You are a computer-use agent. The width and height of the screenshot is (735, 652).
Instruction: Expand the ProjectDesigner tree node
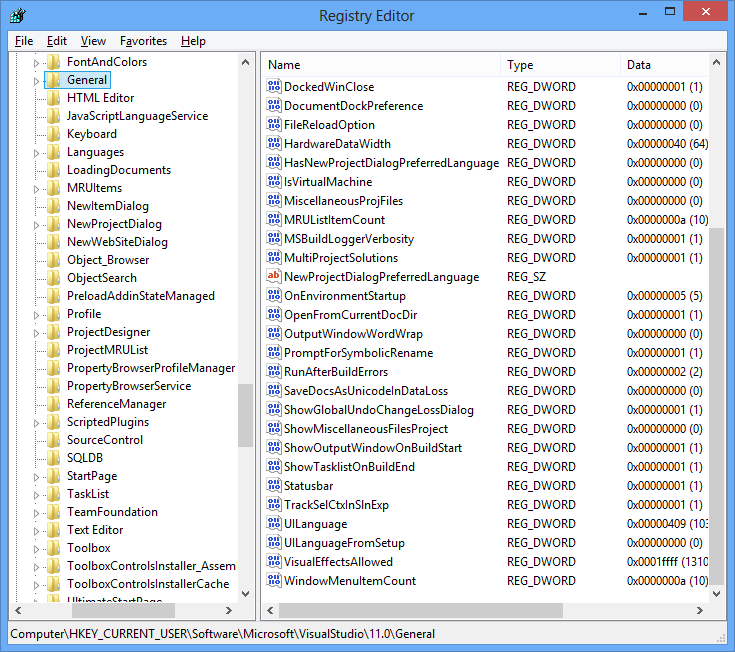36,333
